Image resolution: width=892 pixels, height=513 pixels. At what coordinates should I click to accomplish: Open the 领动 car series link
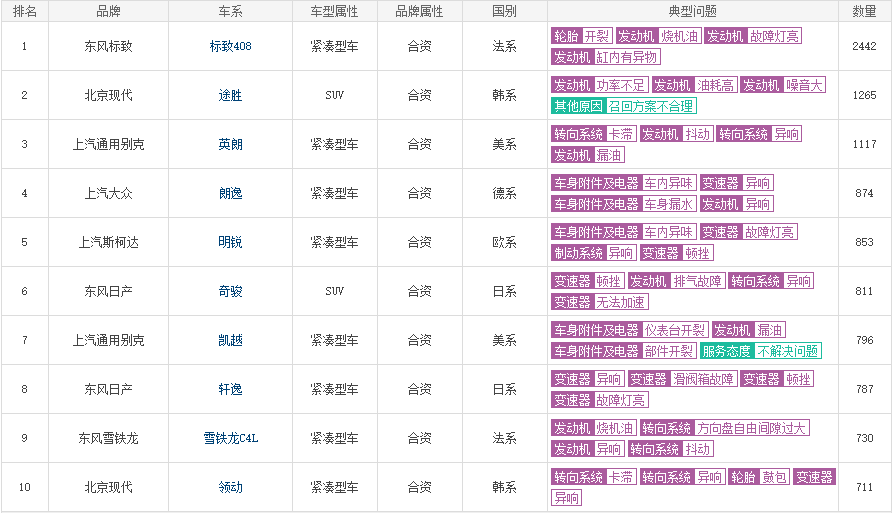tap(230, 486)
